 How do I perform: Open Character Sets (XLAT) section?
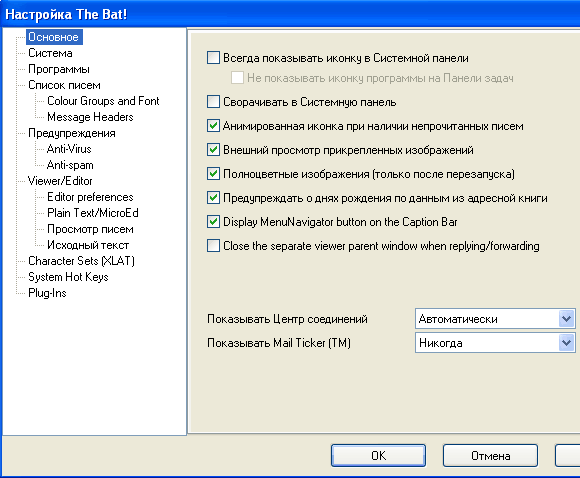(81, 261)
